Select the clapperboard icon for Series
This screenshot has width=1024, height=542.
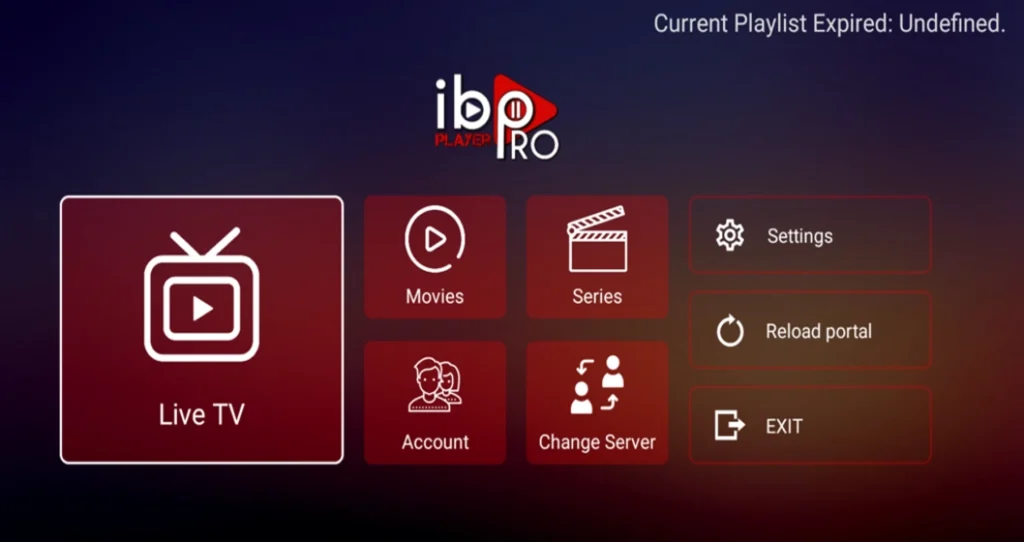tap(597, 240)
